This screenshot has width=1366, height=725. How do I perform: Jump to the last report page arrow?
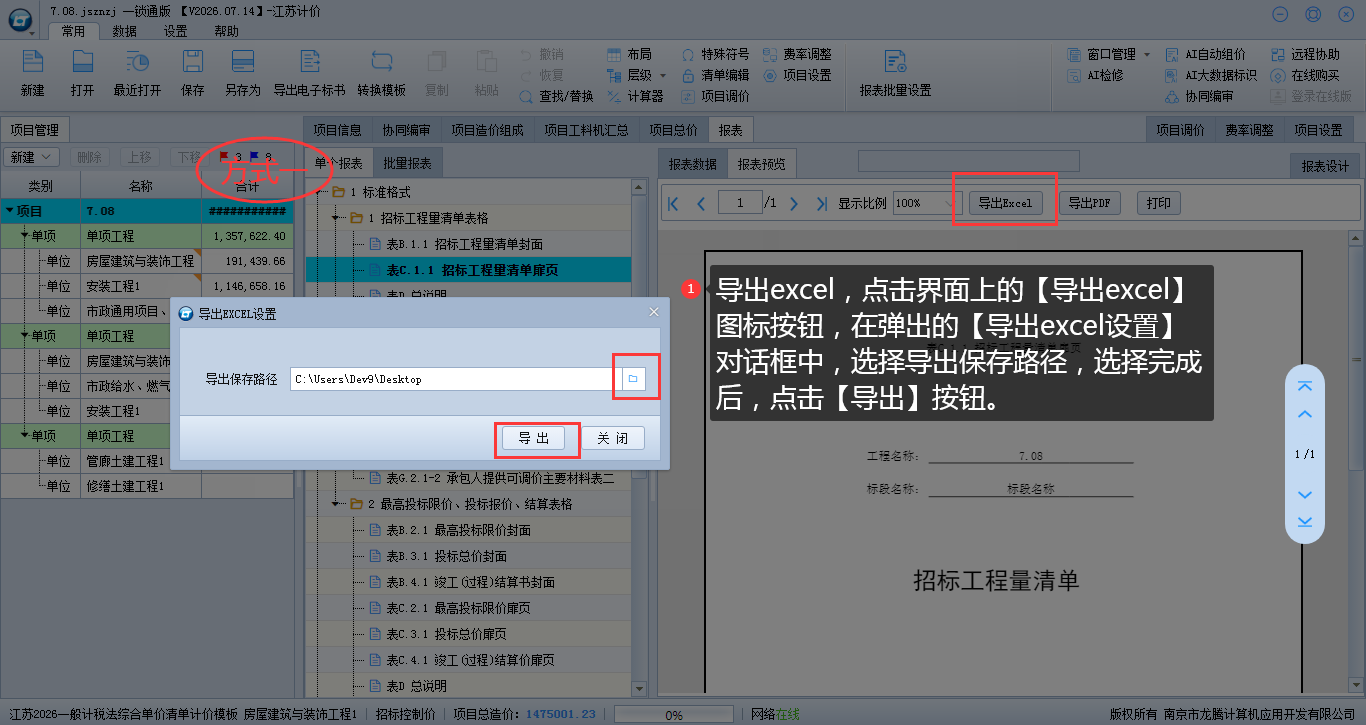click(x=822, y=203)
